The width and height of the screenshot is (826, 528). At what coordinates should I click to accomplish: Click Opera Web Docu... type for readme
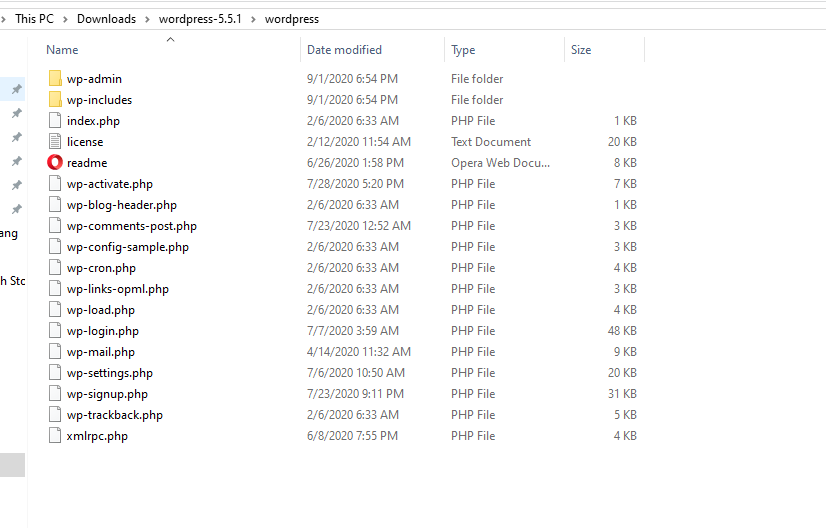(x=500, y=163)
